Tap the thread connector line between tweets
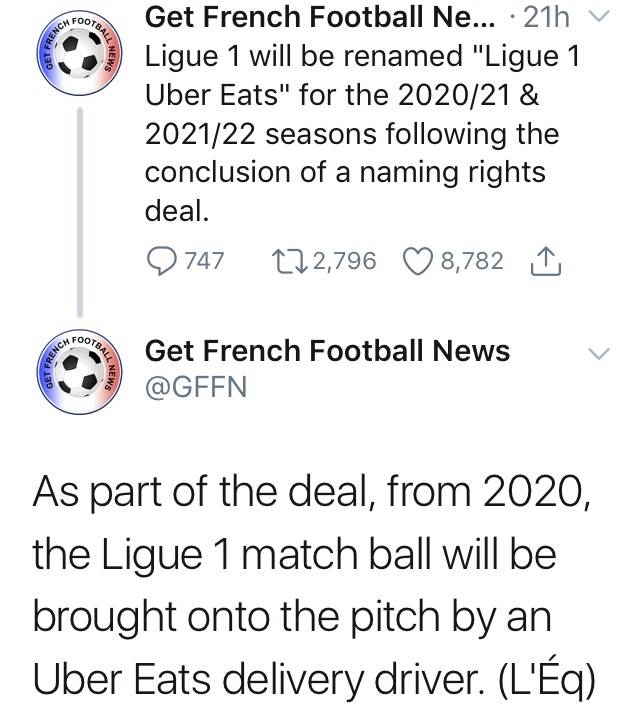 (x=80, y=212)
